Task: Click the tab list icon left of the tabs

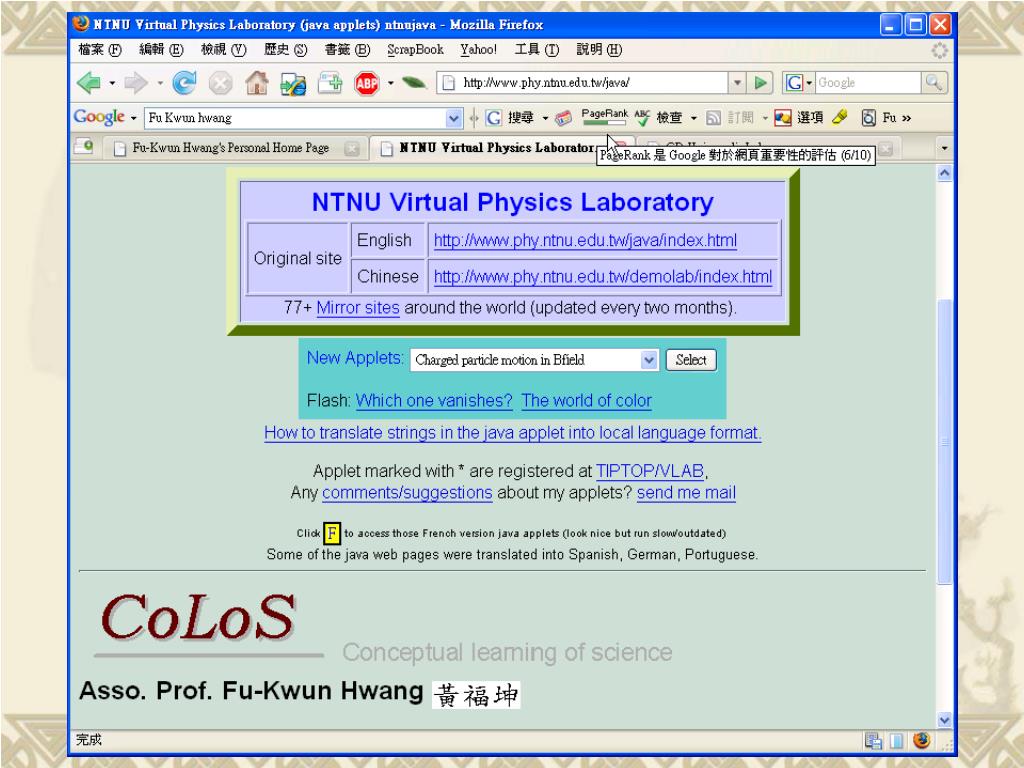Action: point(84,146)
